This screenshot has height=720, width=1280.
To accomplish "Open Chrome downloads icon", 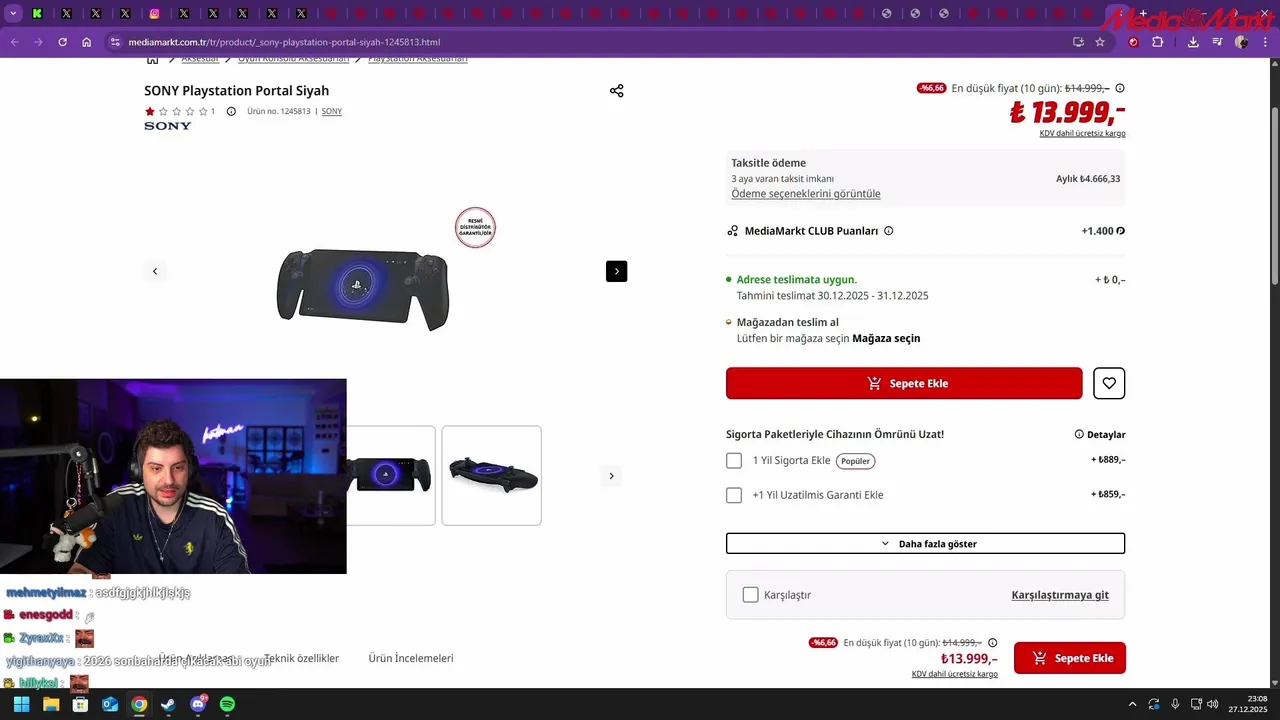I will click(1193, 42).
